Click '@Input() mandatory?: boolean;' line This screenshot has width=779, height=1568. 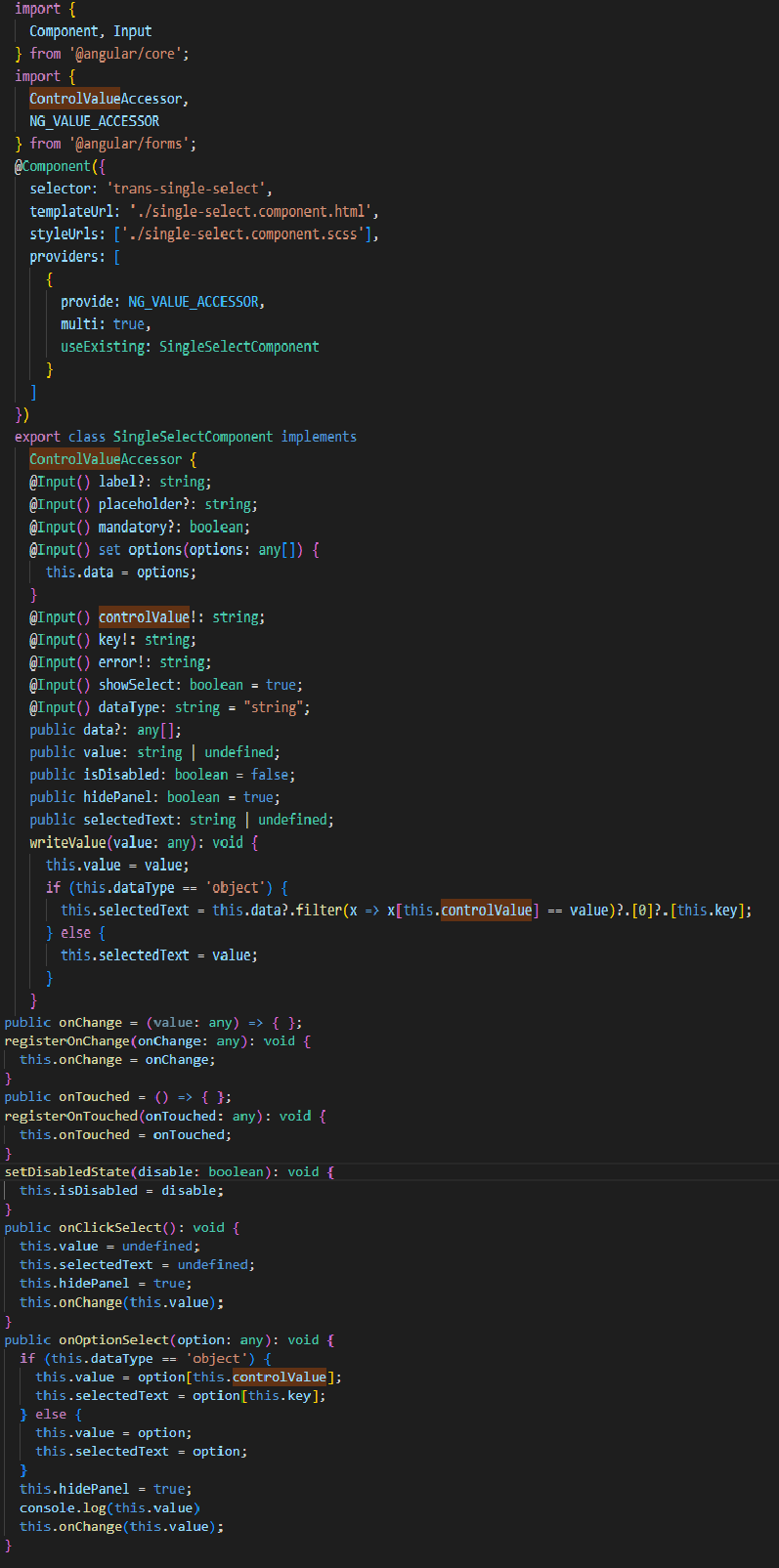[x=140, y=527]
